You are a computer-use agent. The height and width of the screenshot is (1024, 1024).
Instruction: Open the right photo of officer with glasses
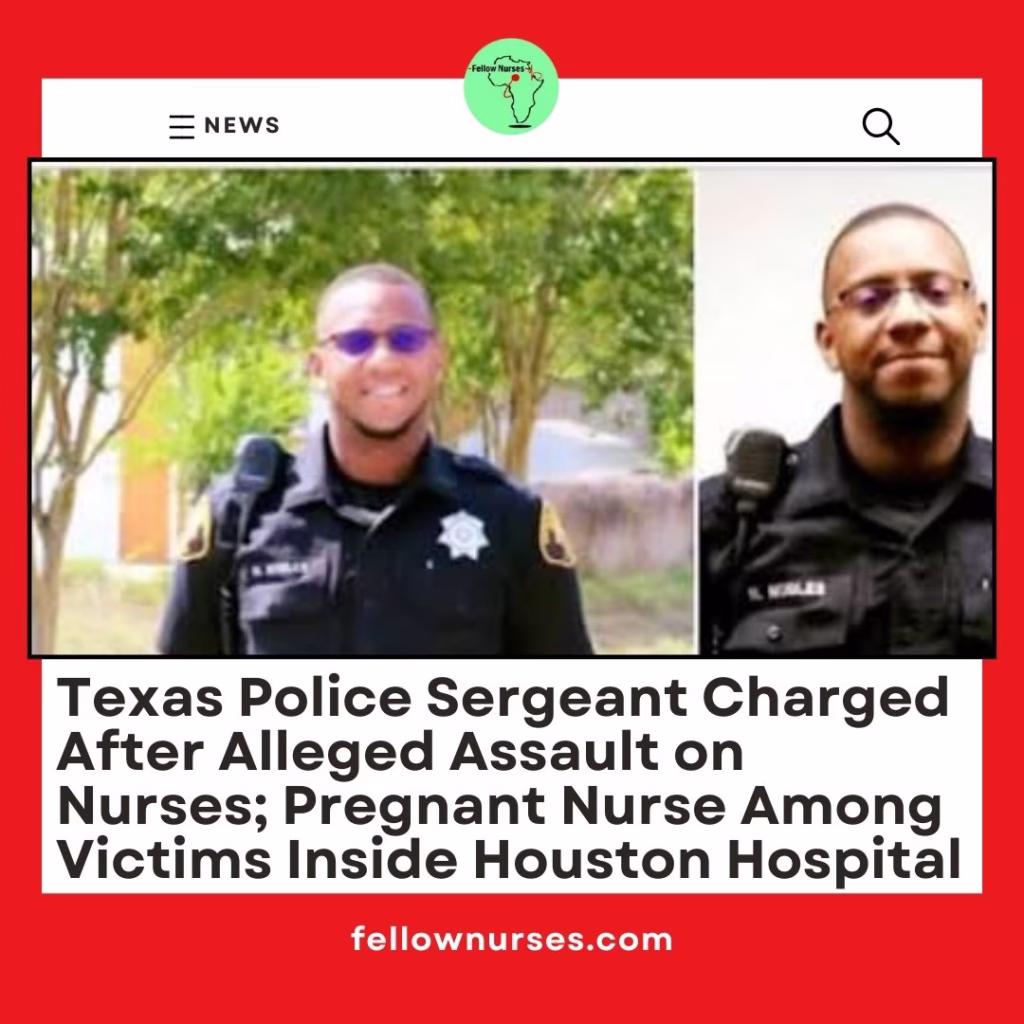846,409
